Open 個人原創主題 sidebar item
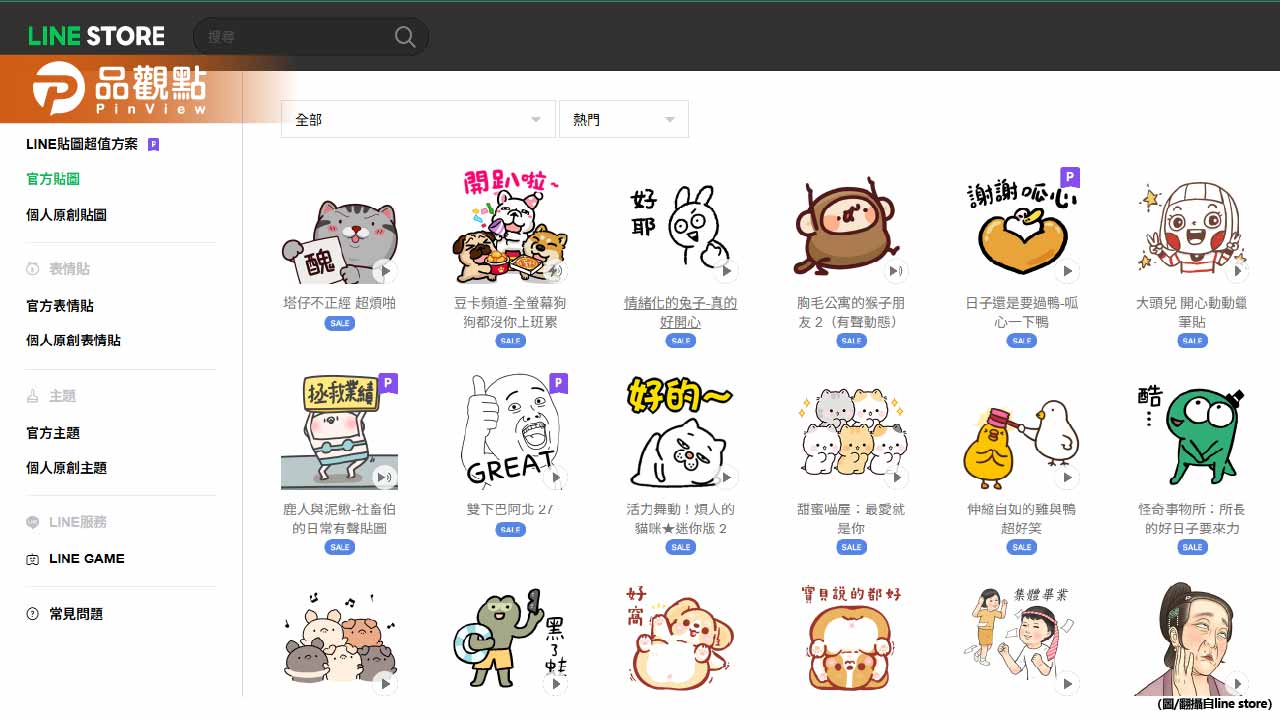 coord(66,468)
